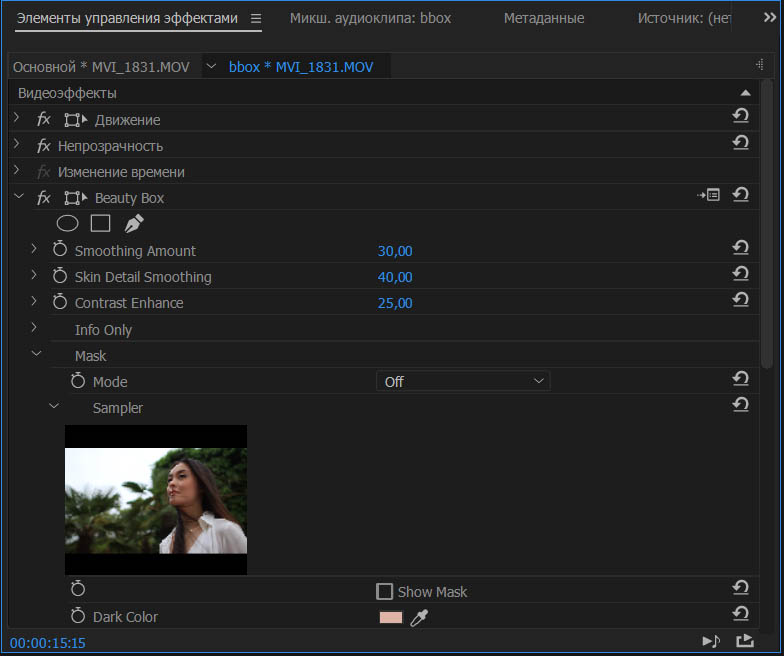The height and width of the screenshot is (656, 784).
Task: Select Основной * MVI_1831.MOV master clip
Action: 101,67
